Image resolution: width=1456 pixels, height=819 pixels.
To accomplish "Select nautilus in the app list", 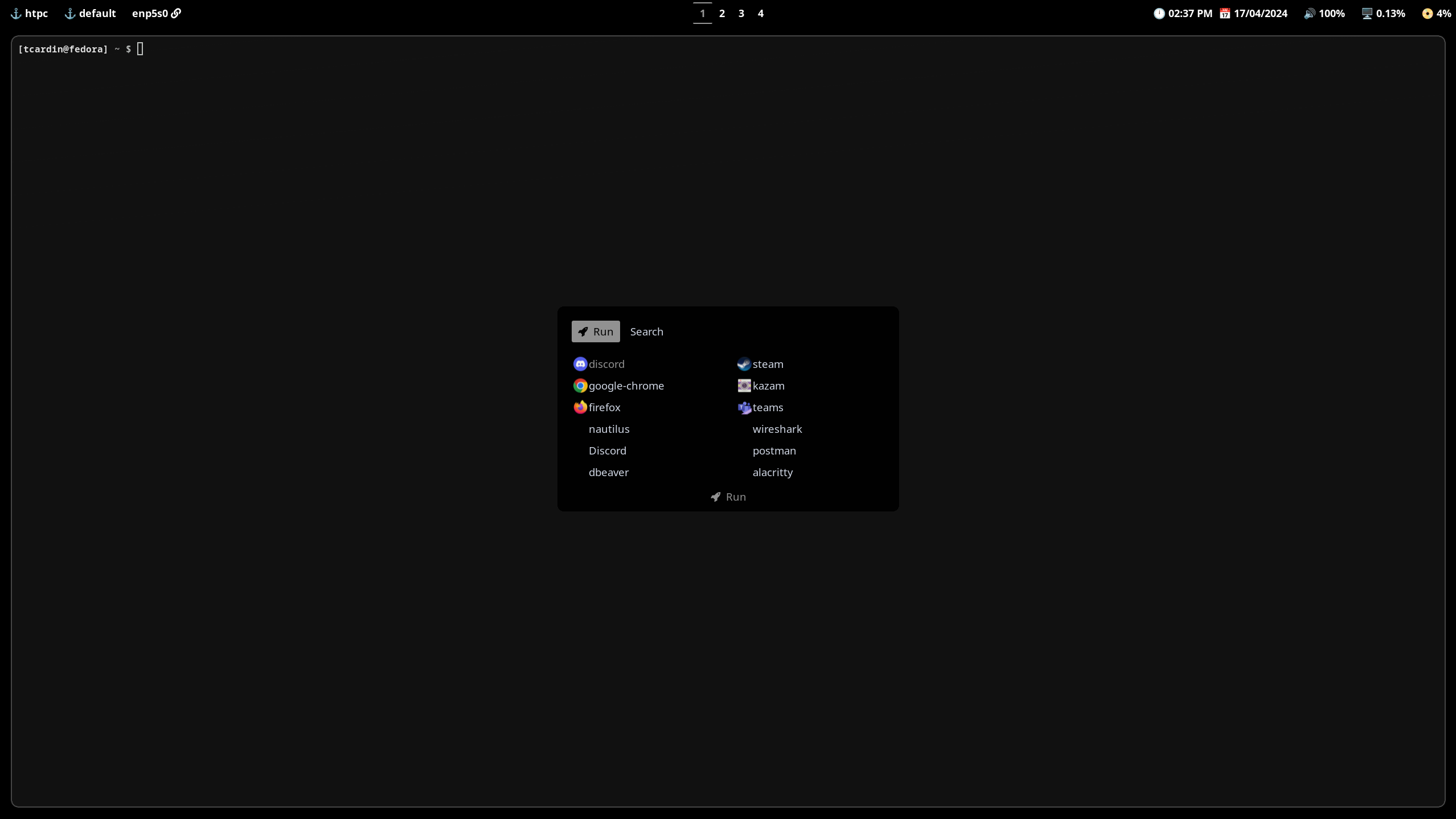I will pyautogui.click(x=609, y=429).
